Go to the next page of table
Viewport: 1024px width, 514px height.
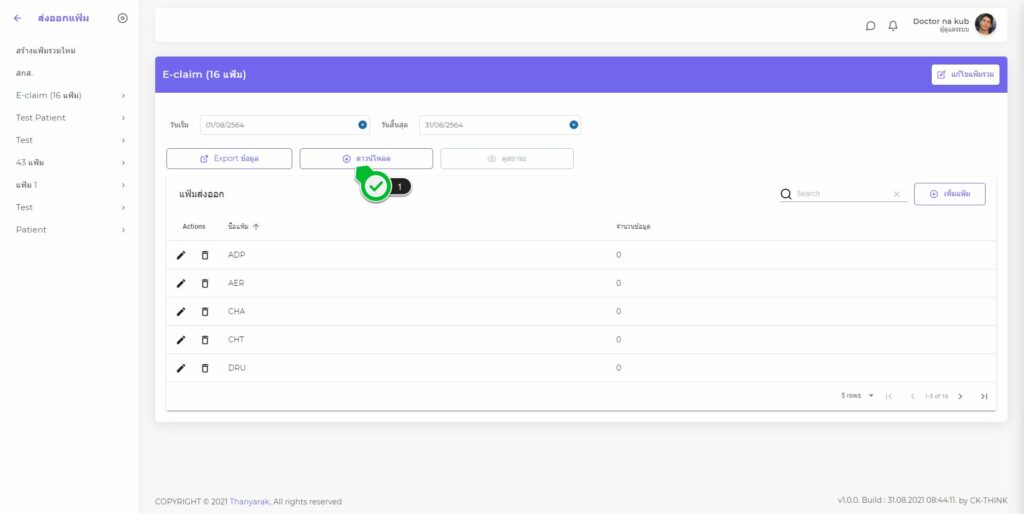coord(960,396)
